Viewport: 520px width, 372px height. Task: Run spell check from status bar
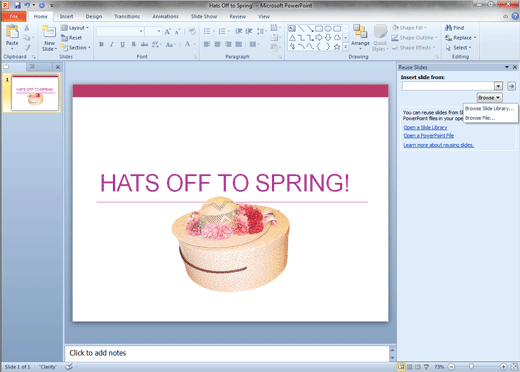69,367
